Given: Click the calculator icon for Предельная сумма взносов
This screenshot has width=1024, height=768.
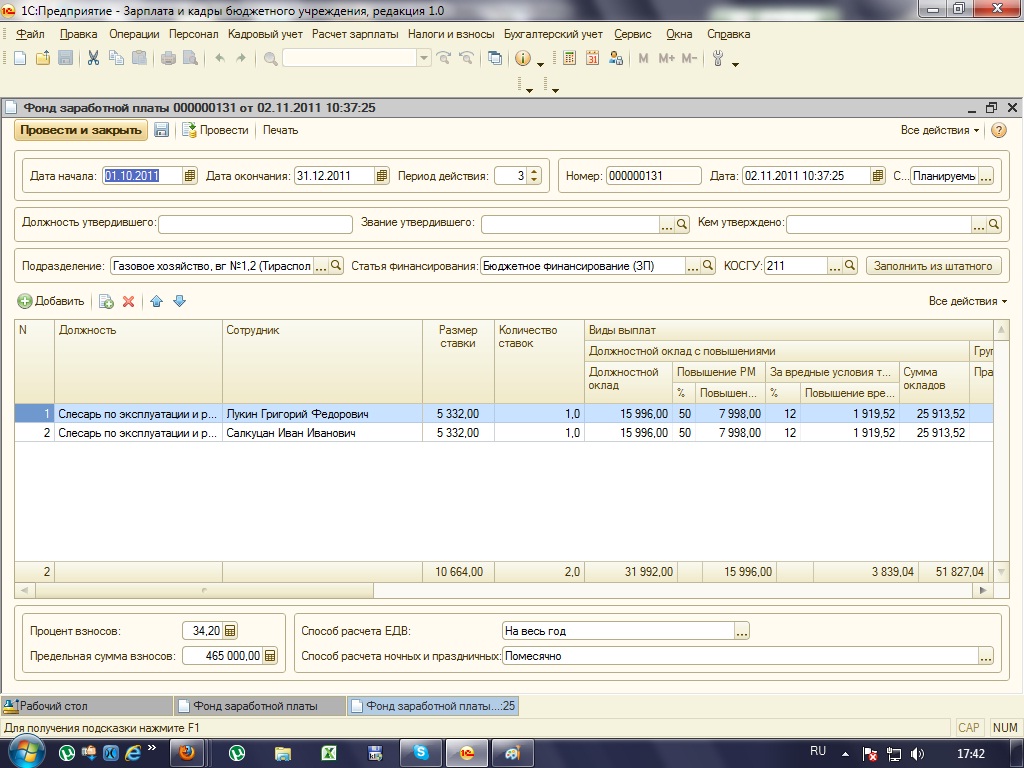Looking at the screenshot, I should [x=270, y=656].
